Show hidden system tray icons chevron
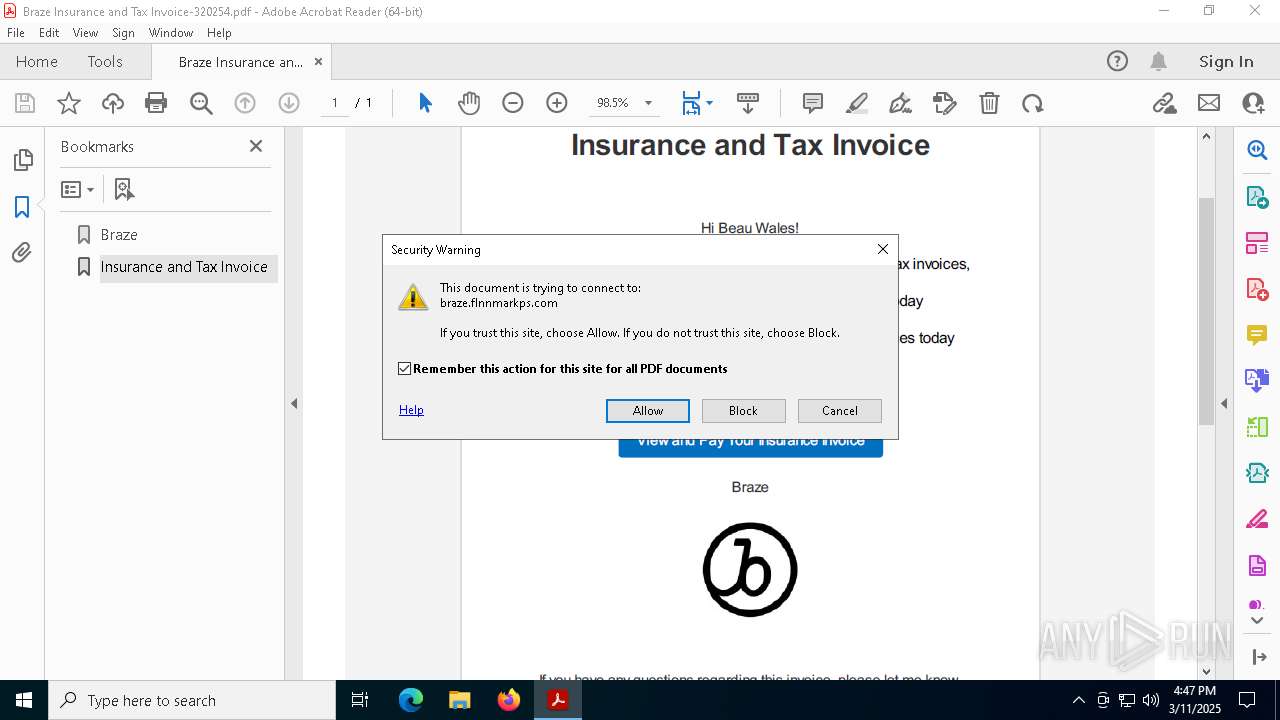1280x720 pixels. pyautogui.click(x=1078, y=700)
